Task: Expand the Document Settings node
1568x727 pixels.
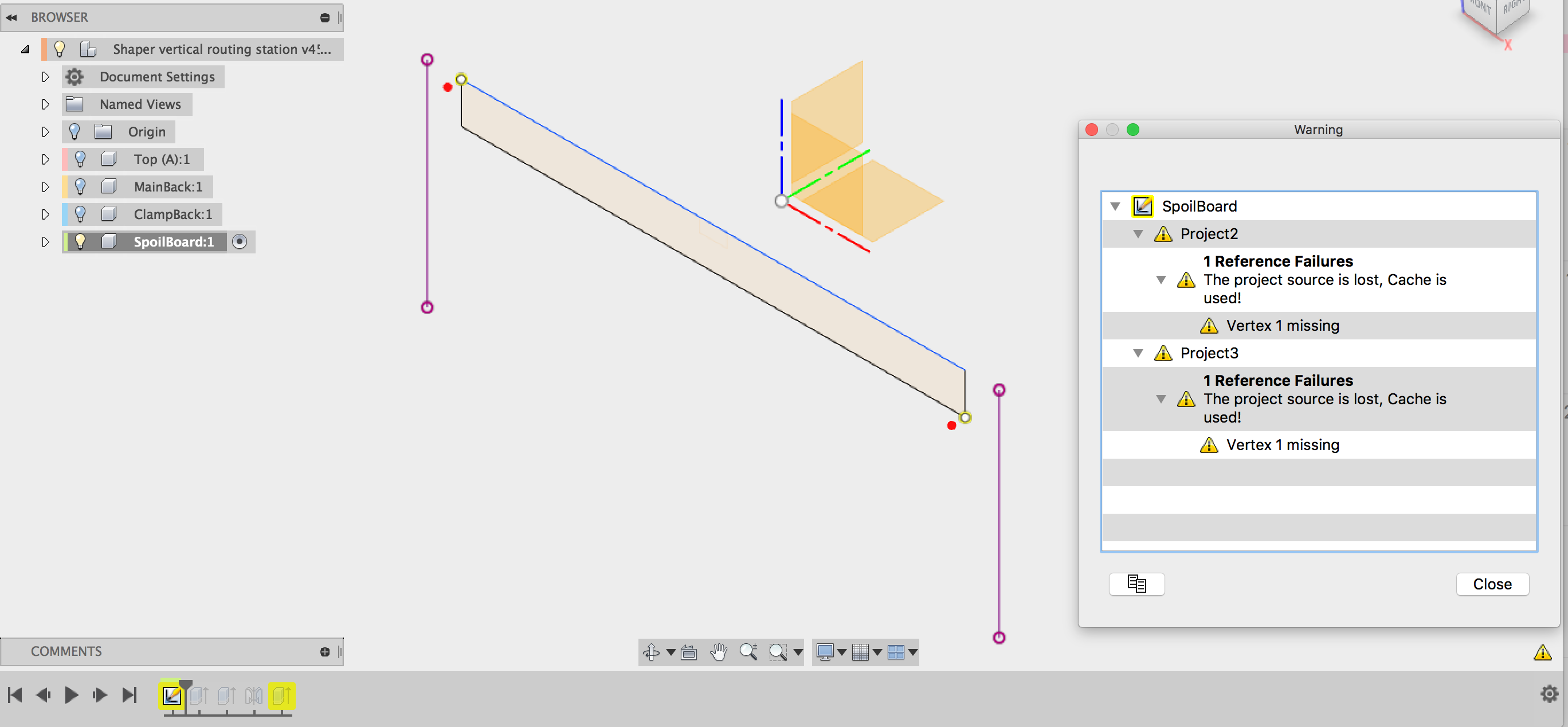Action: coord(45,77)
